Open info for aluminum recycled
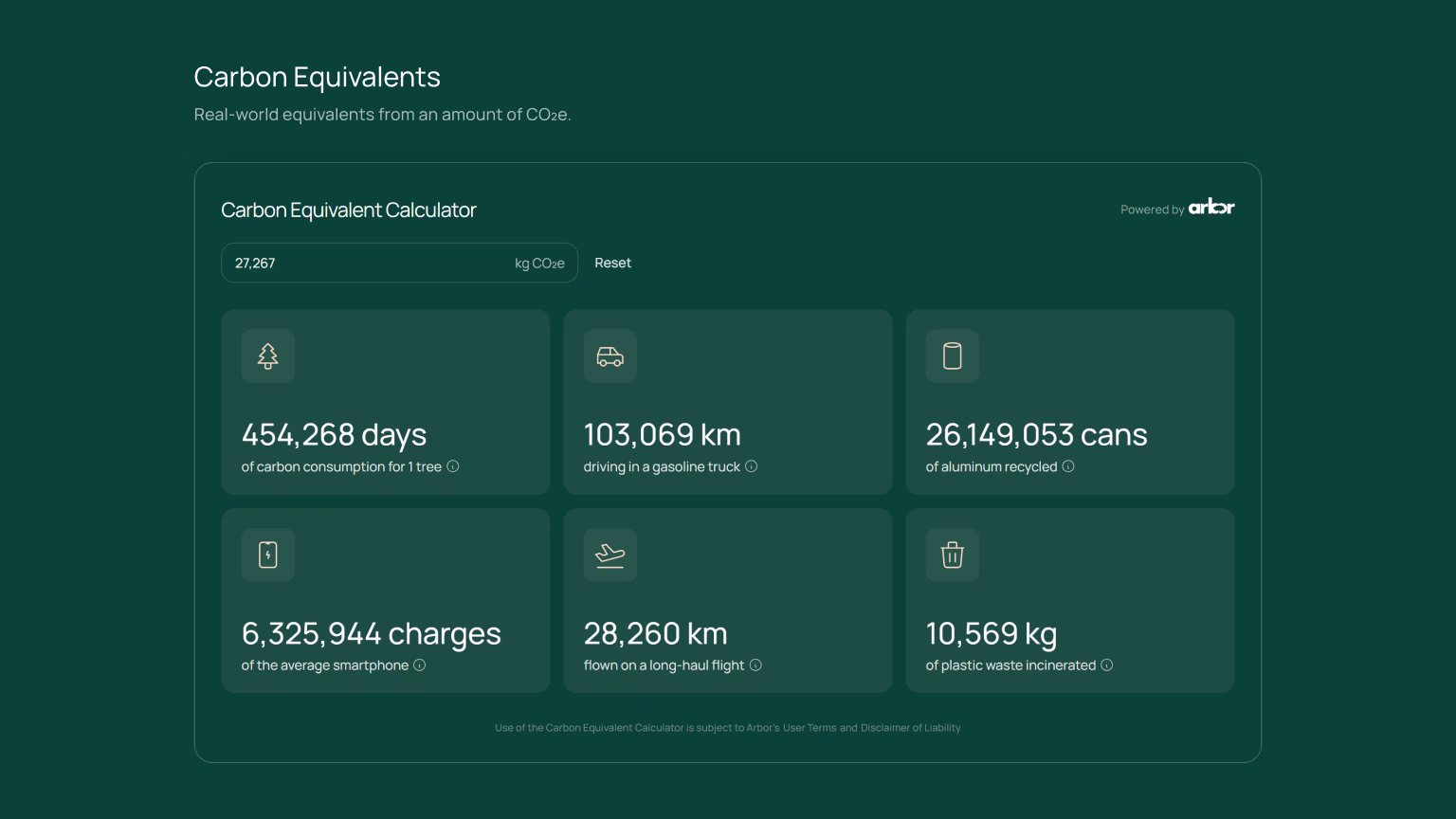1456x819 pixels. pyautogui.click(x=1068, y=466)
